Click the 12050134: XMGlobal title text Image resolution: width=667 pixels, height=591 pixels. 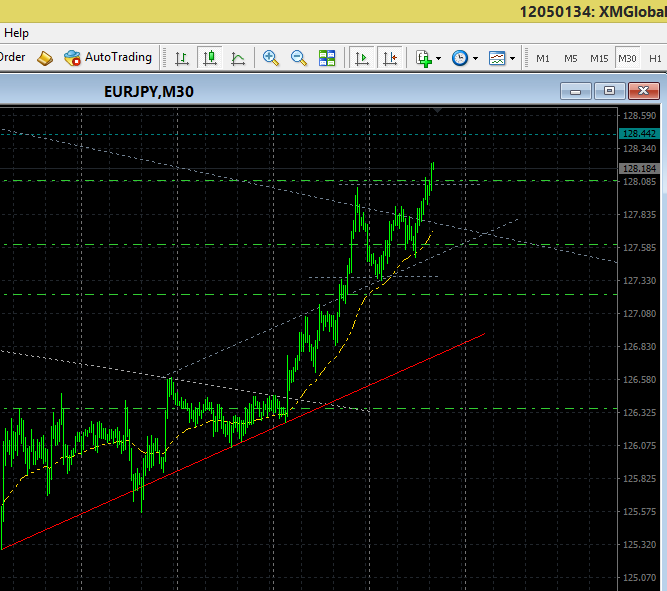coord(593,11)
